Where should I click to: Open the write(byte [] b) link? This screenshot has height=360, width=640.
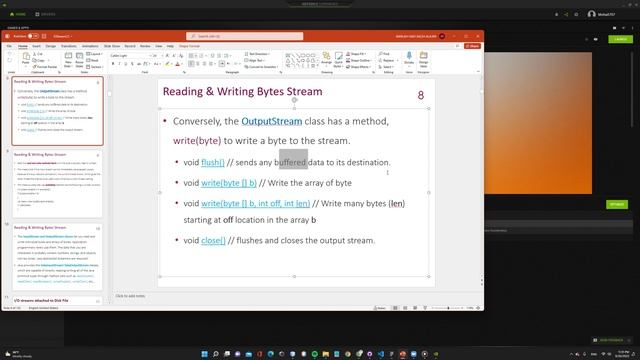point(229,183)
